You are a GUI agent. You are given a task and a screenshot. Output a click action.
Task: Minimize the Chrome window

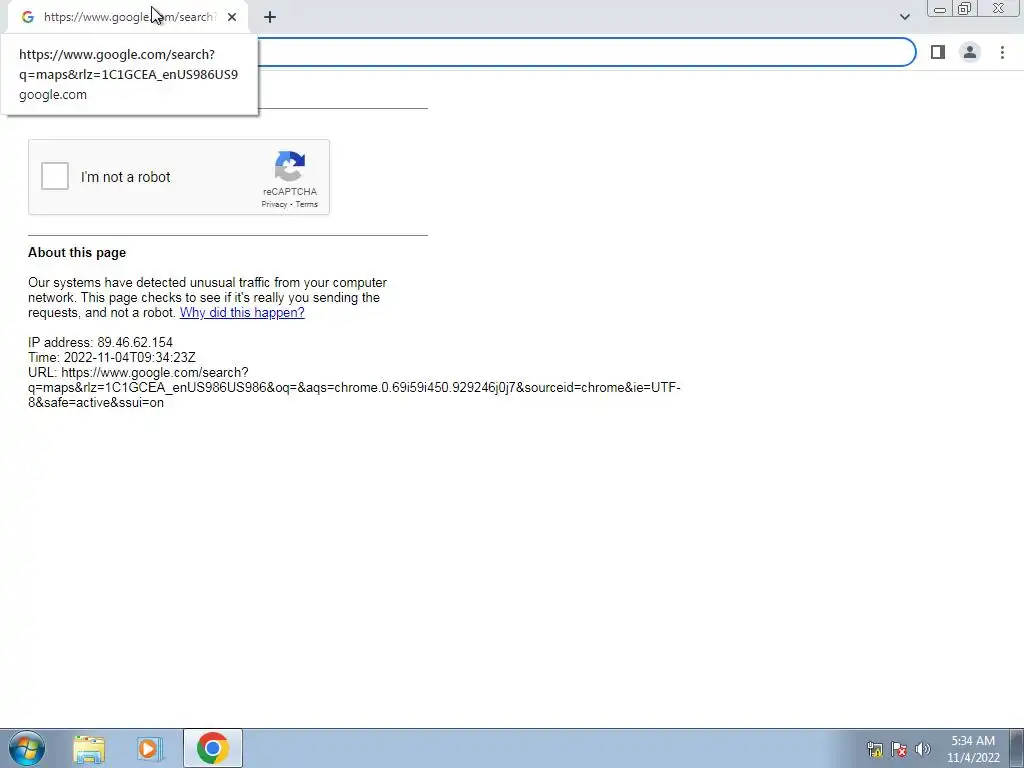pos(940,8)
